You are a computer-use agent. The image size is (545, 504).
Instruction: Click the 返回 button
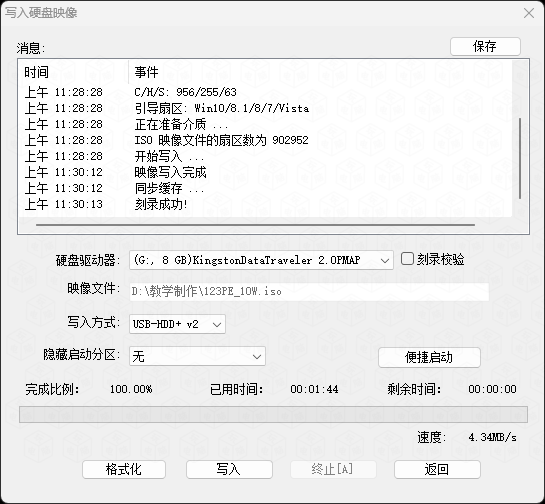coord(437,469)
